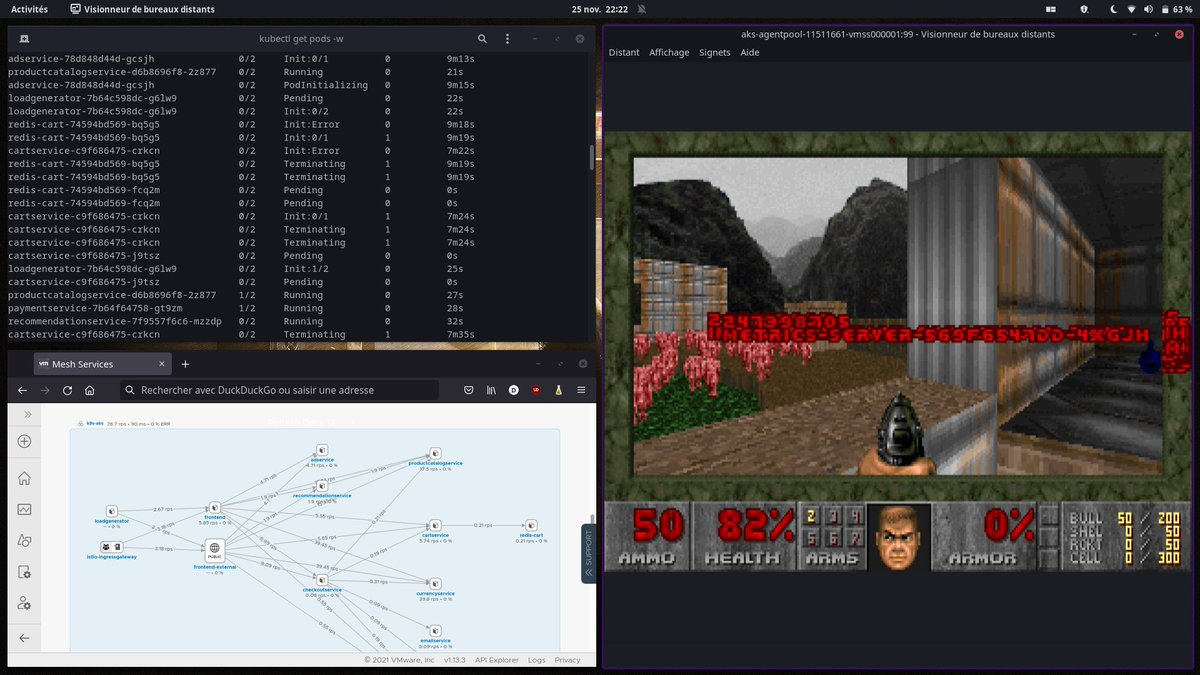Select the PUBLIC frontend-external node
Screen dimensions: 1200x675
tap(215, 550)
